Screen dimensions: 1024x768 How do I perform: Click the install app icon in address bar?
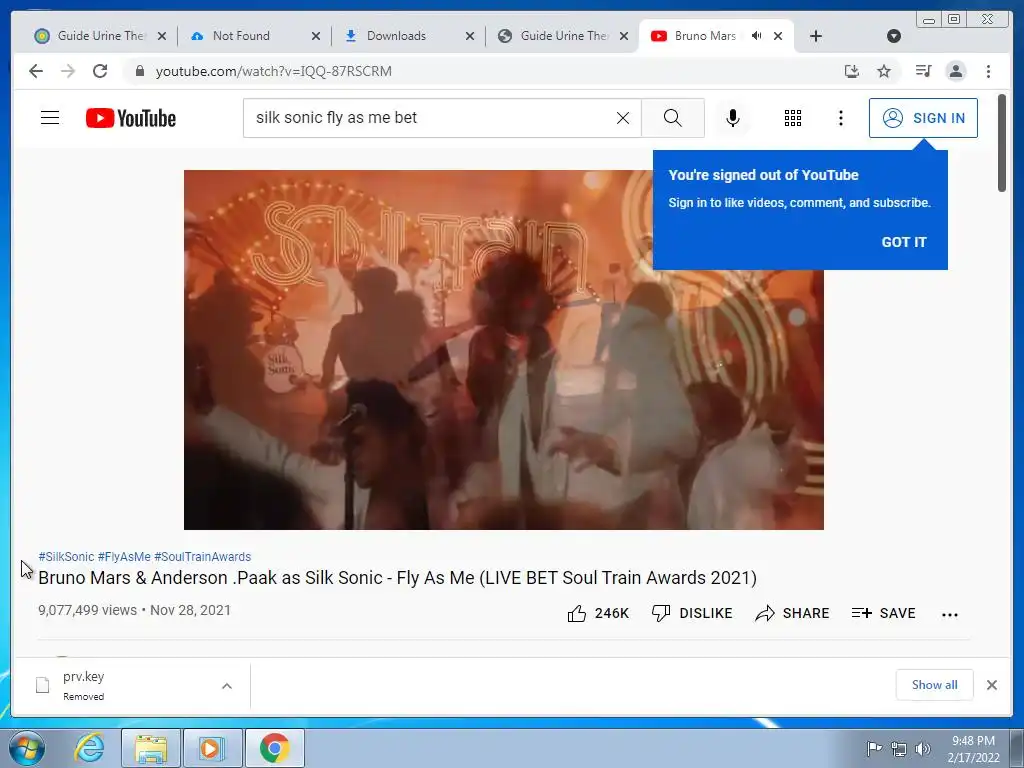click(x=852, y=71)
